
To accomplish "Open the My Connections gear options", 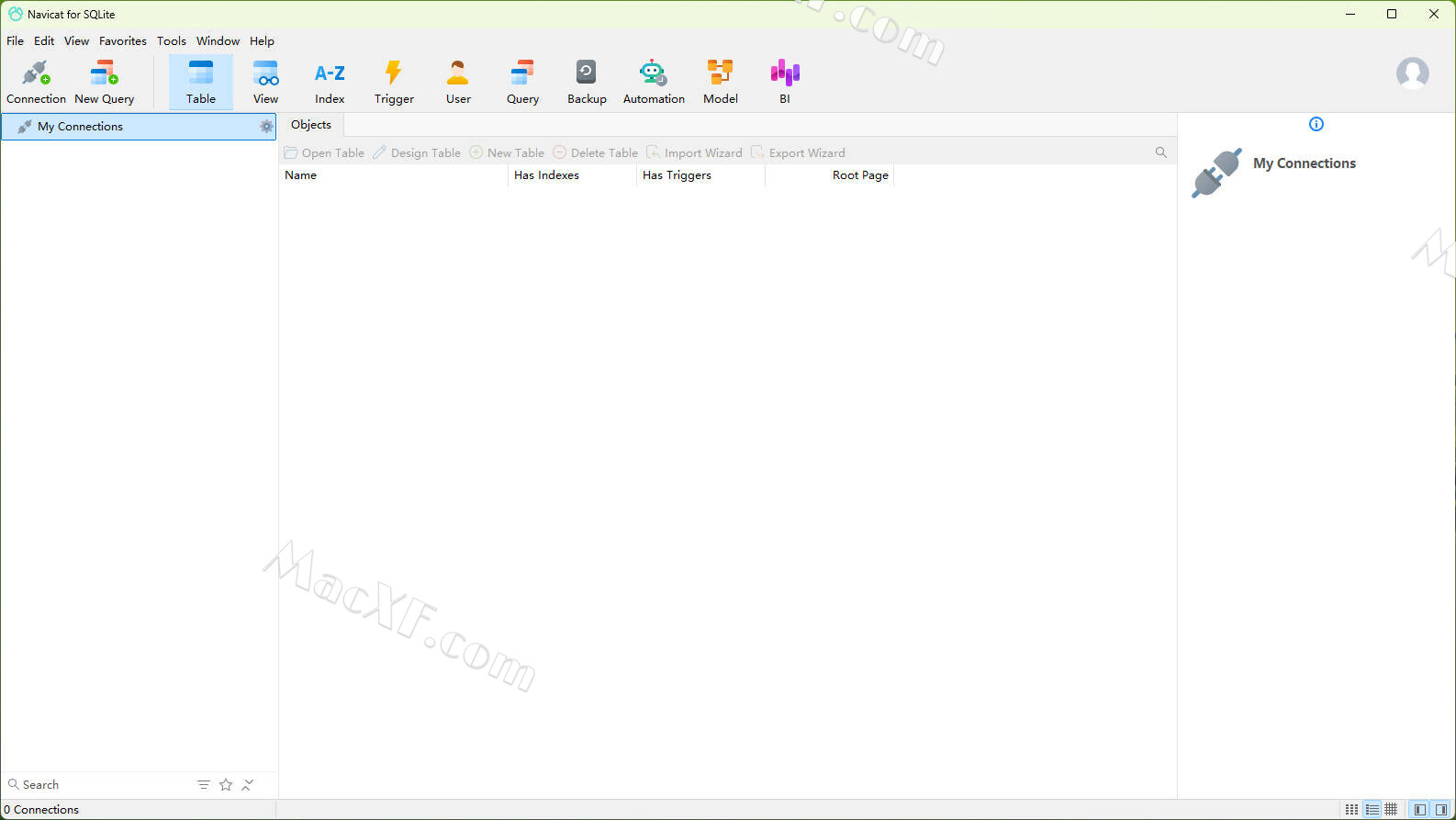I will [x=266, y=127].
